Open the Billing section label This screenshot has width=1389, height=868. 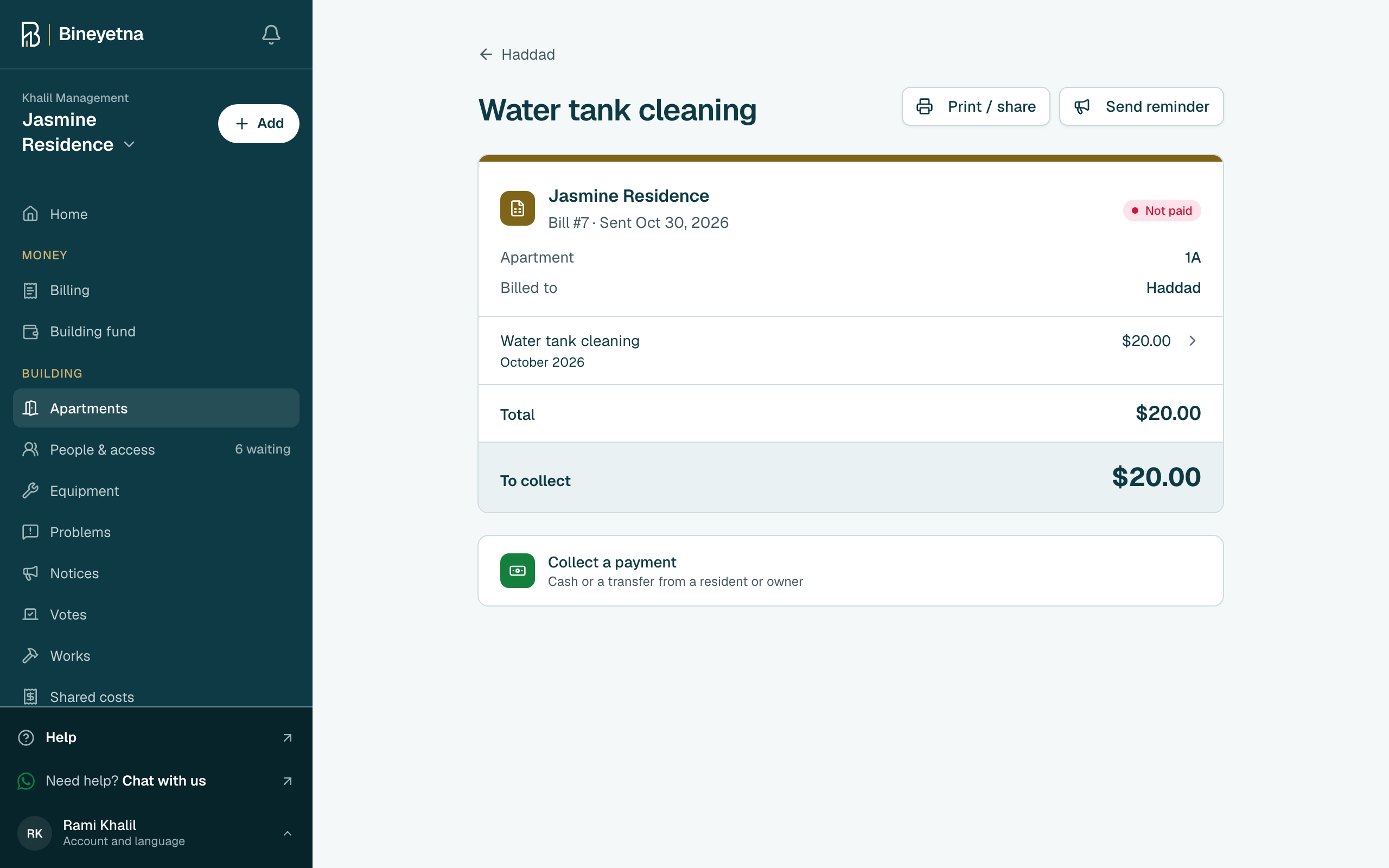click(x=69, y=290)
